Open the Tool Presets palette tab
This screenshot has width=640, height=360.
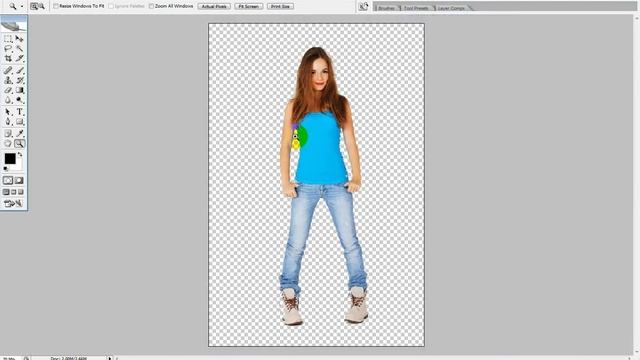pyautogui.click(x=416, y=8)
